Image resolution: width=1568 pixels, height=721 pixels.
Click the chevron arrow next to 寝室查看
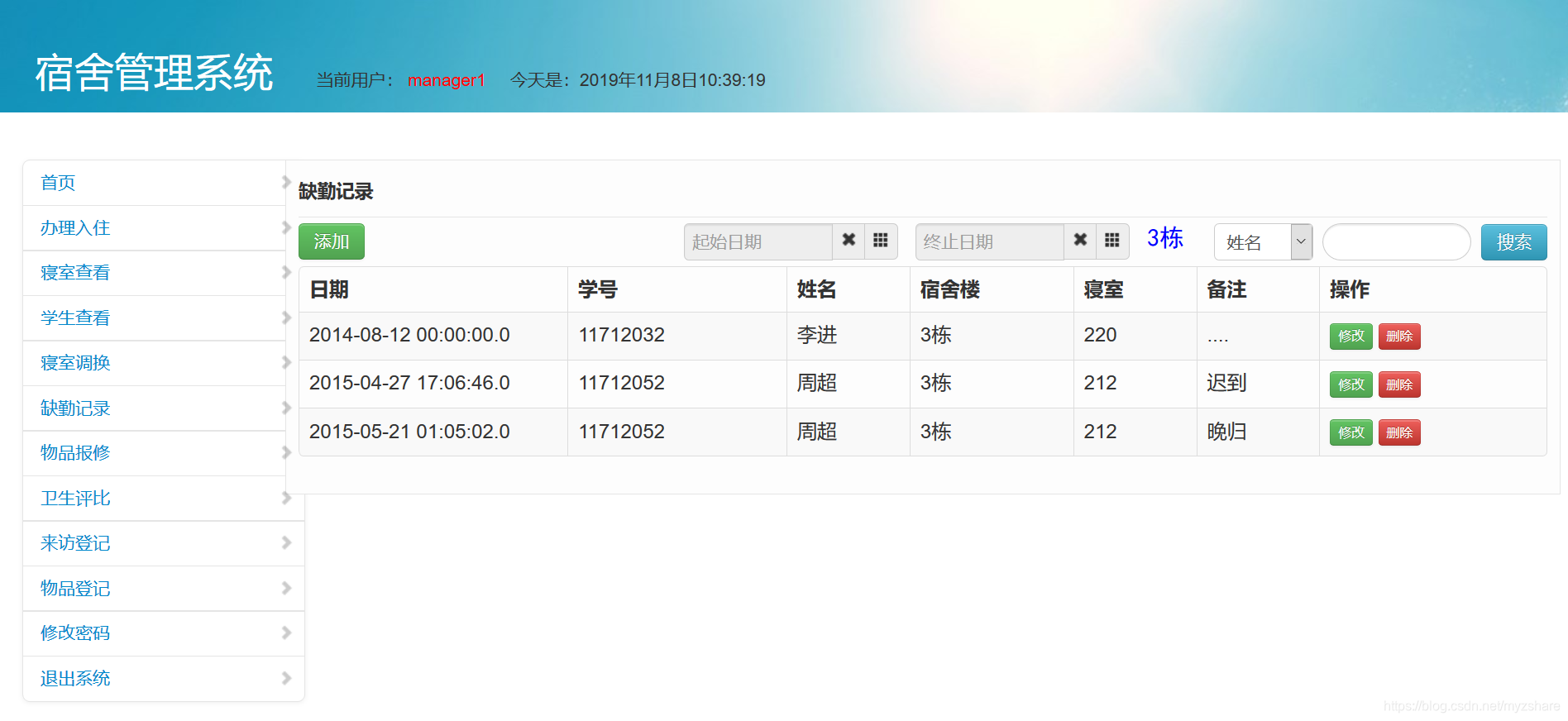286,272
